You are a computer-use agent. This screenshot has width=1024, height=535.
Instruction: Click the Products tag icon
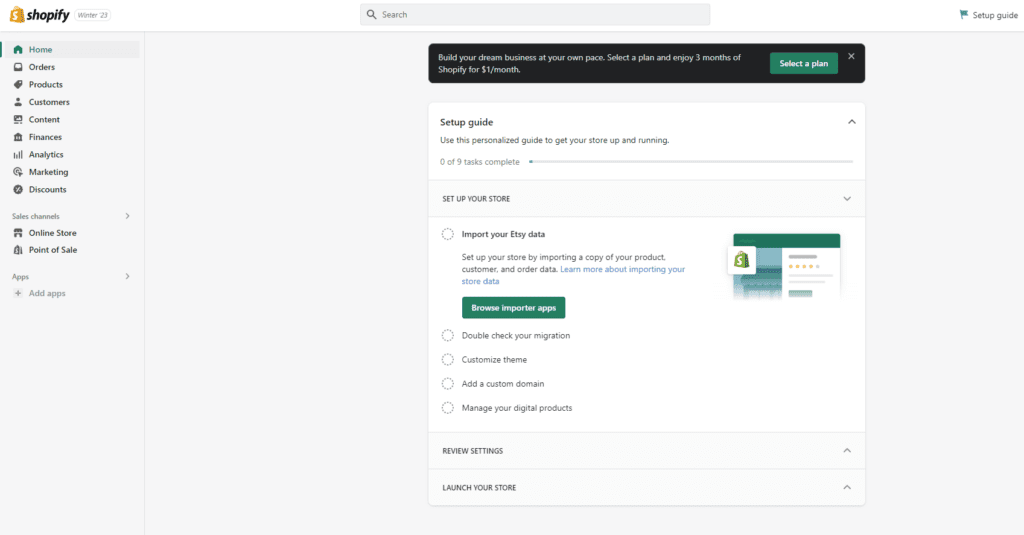18,84
